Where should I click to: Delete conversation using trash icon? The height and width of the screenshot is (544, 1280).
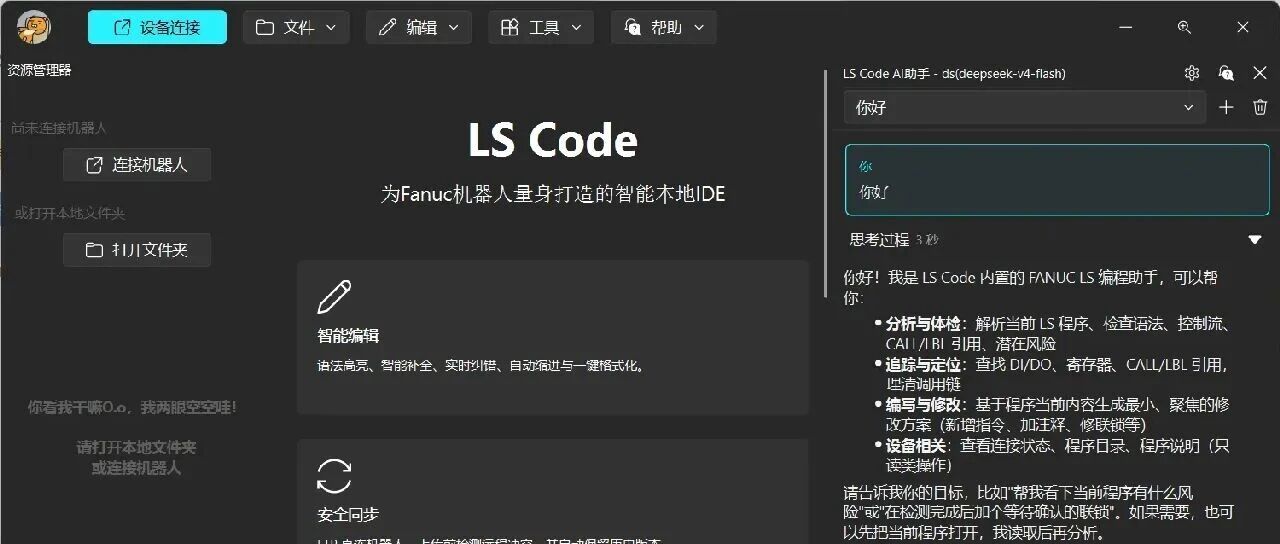(x=1260, y=107)
